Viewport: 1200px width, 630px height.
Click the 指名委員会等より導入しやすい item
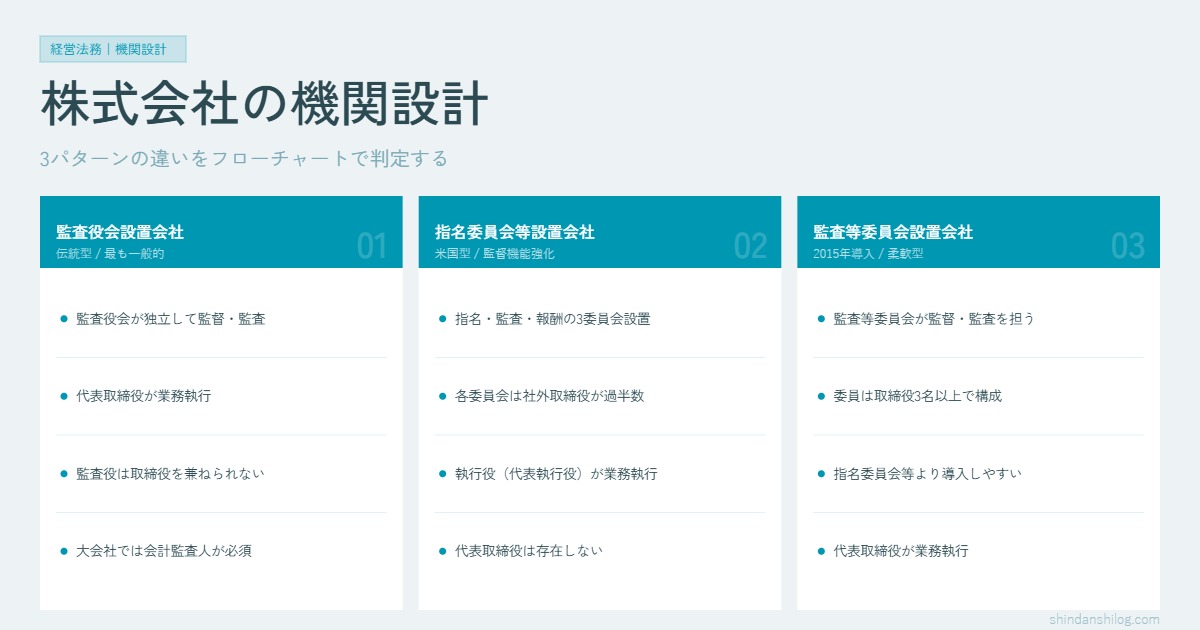click(x=927, y=474)
